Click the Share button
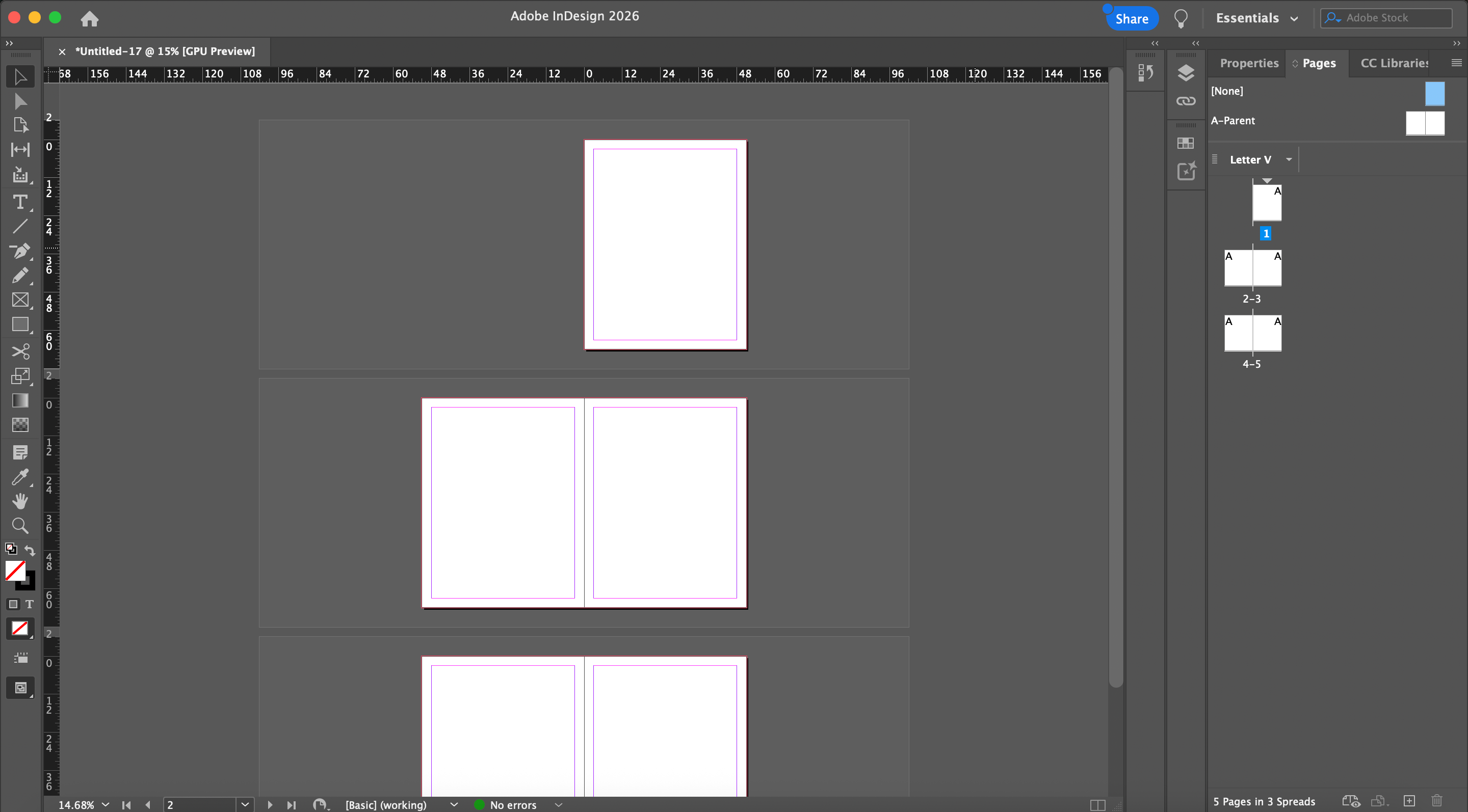The height and width of the screenshot is (812, 1468). 1131,19
